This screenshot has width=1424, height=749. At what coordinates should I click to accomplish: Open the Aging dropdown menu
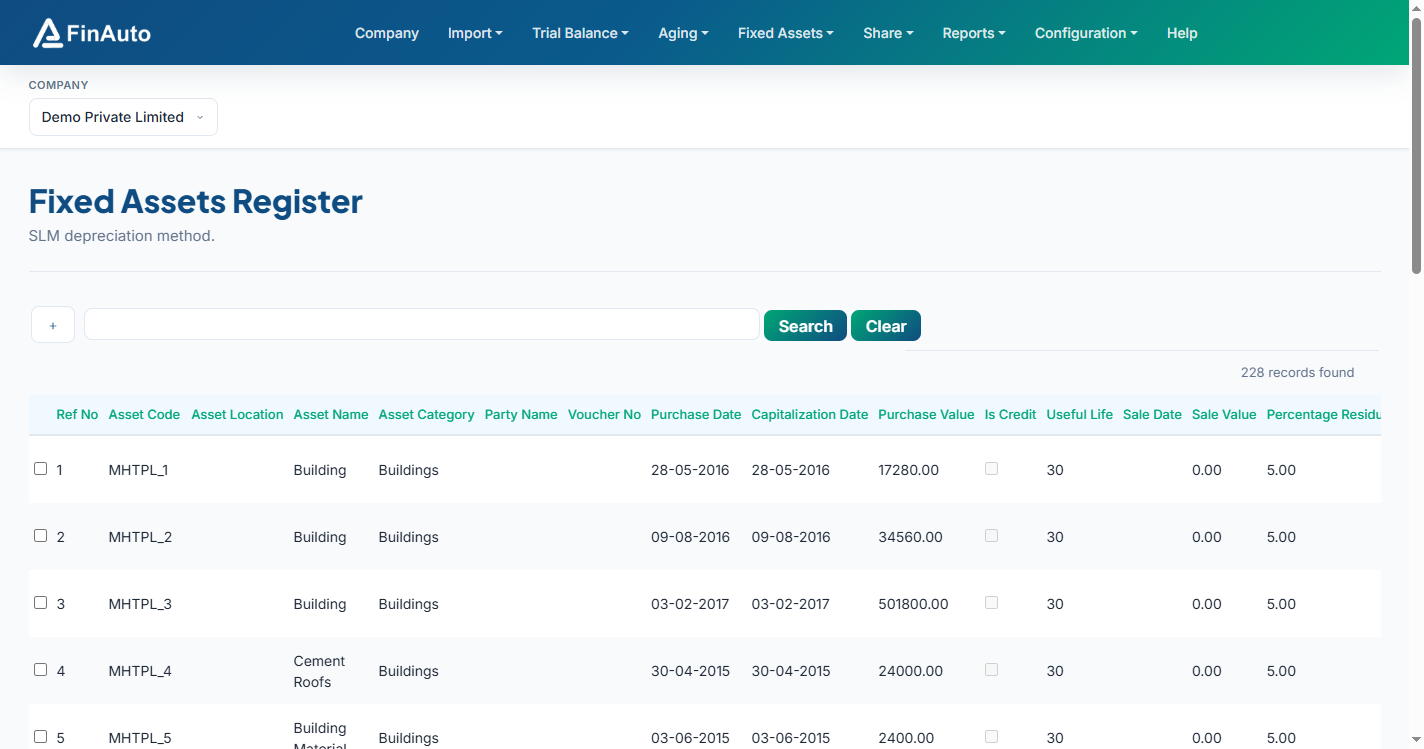[683, 33]
